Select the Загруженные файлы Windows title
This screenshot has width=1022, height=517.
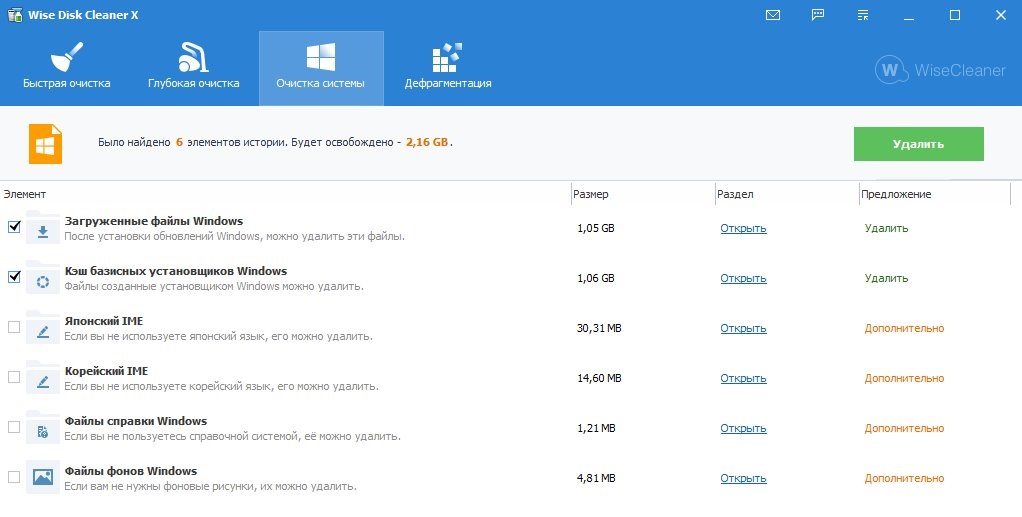154,221
